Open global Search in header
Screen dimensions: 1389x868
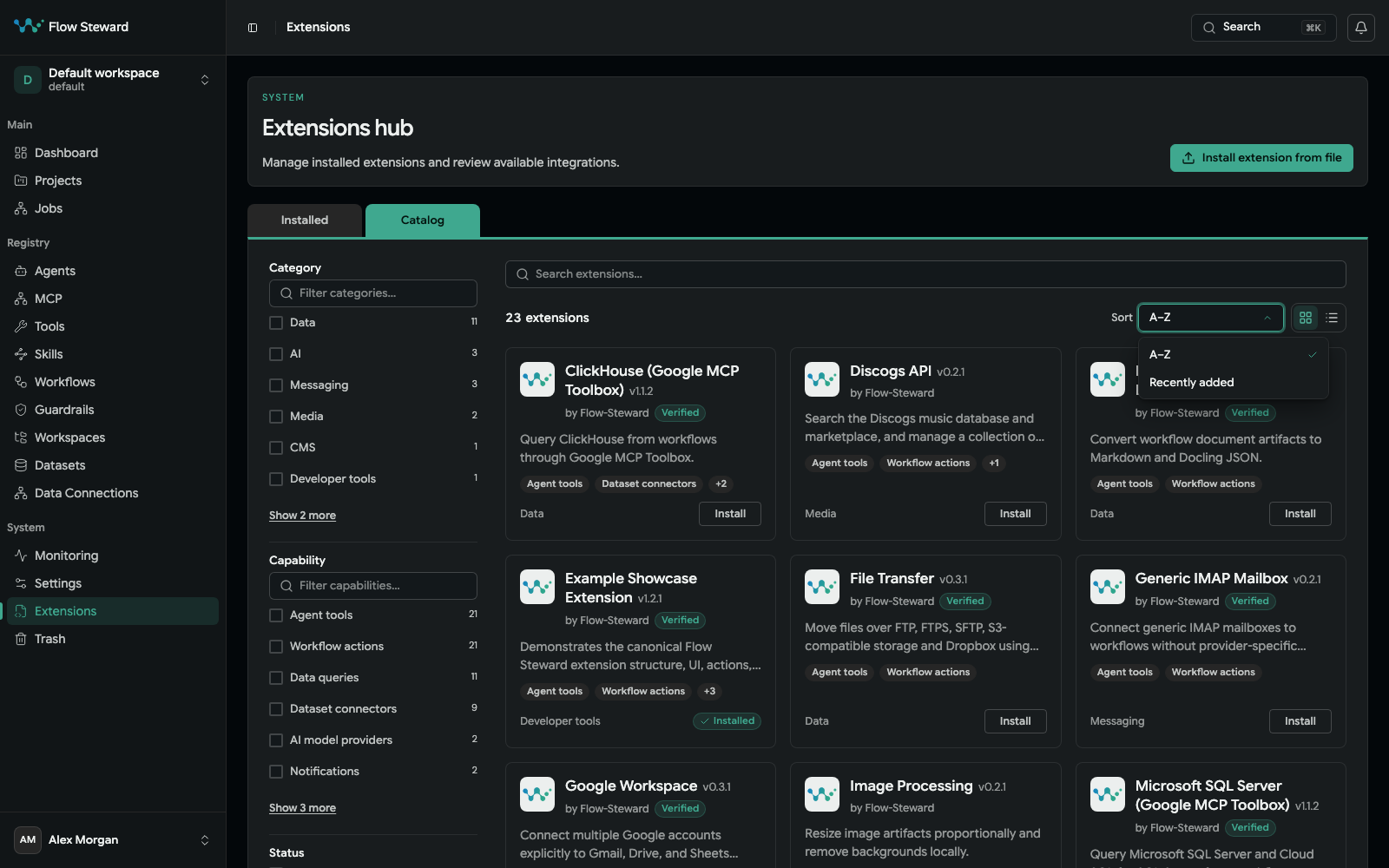tap(1263, 28)
